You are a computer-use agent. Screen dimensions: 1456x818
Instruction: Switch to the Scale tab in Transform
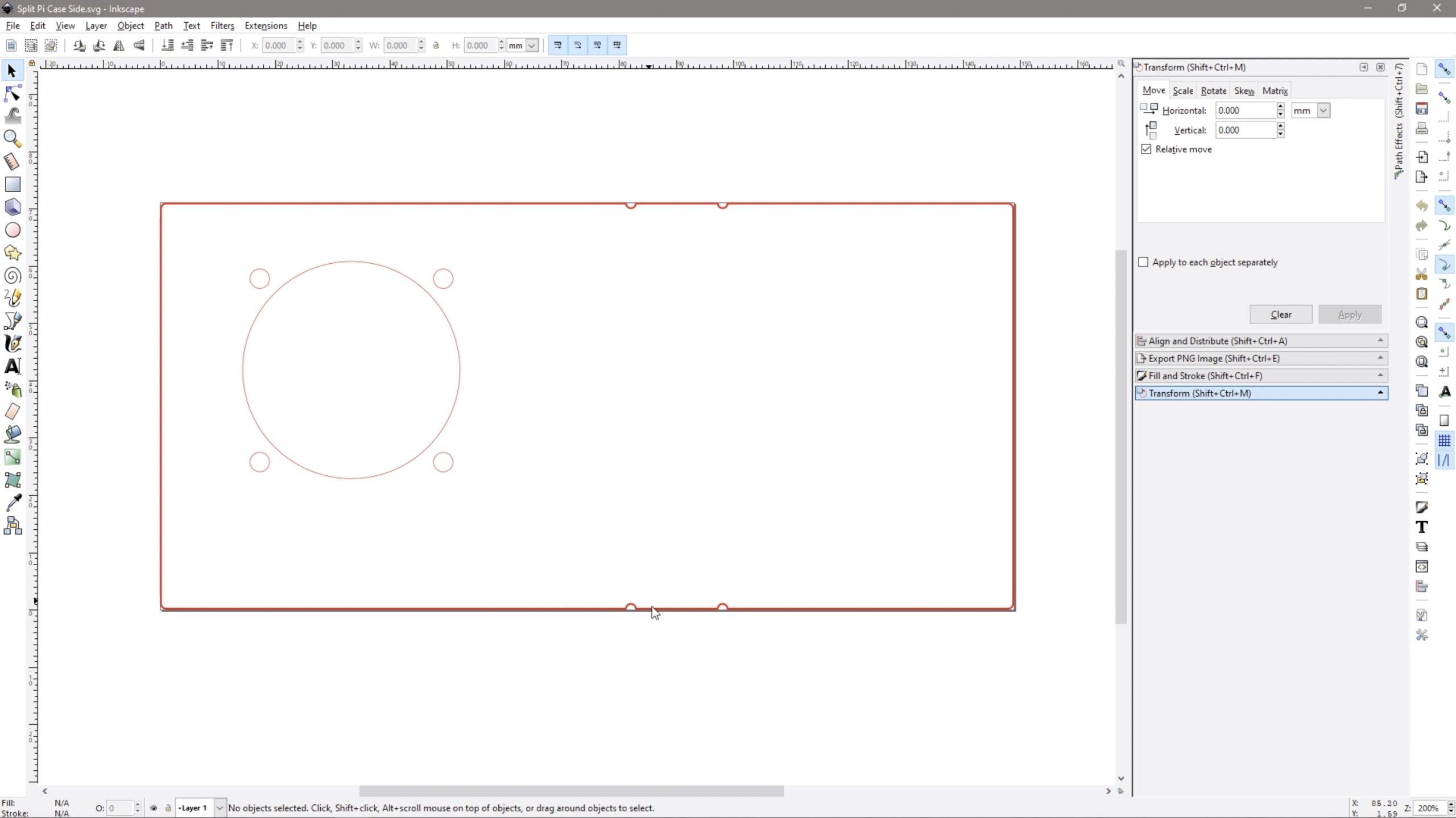click(1184, 90)
